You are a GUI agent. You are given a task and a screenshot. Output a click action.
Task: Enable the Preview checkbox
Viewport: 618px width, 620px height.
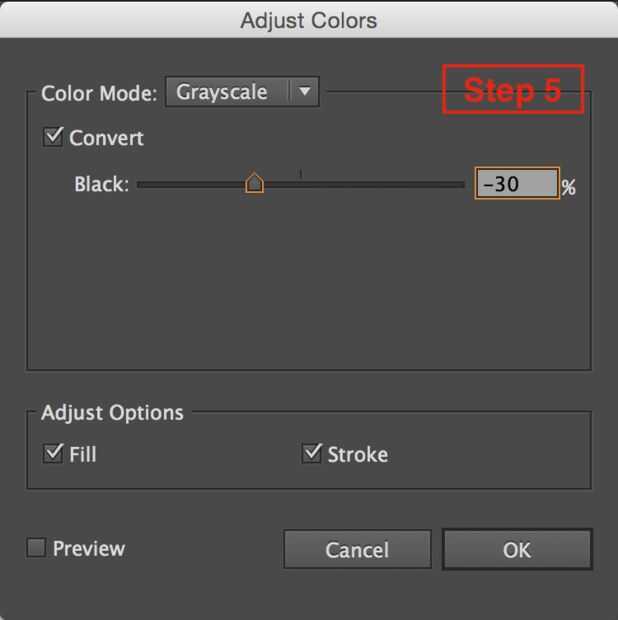coord(36,547)
